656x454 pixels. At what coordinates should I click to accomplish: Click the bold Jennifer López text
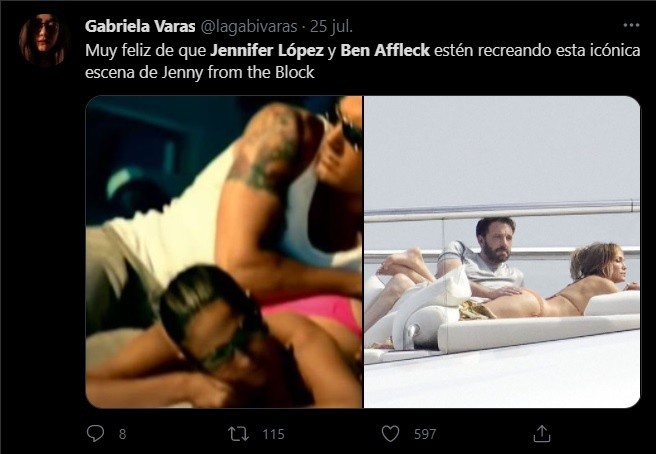click(267, 51)
